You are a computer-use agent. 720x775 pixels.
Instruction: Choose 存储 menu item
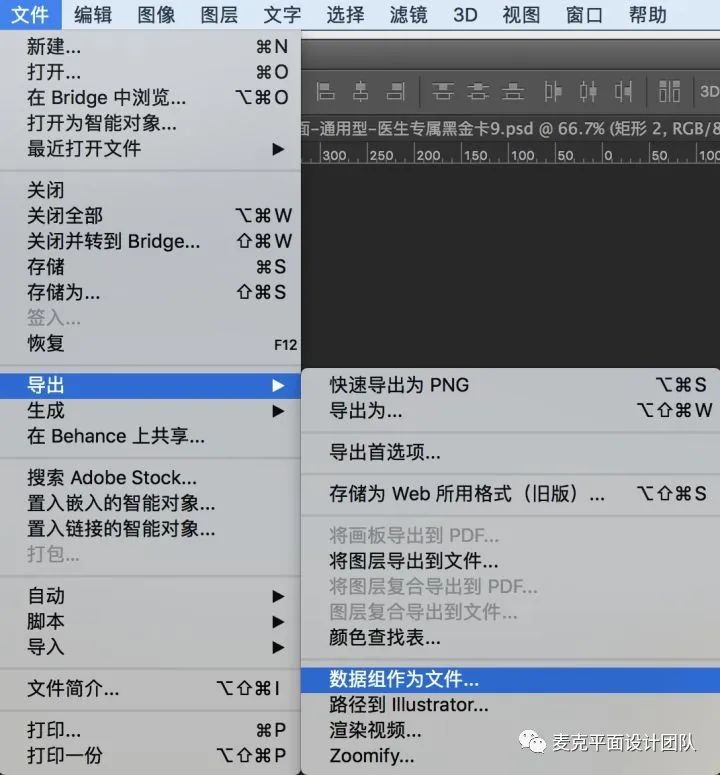click(x=150, y=267)
